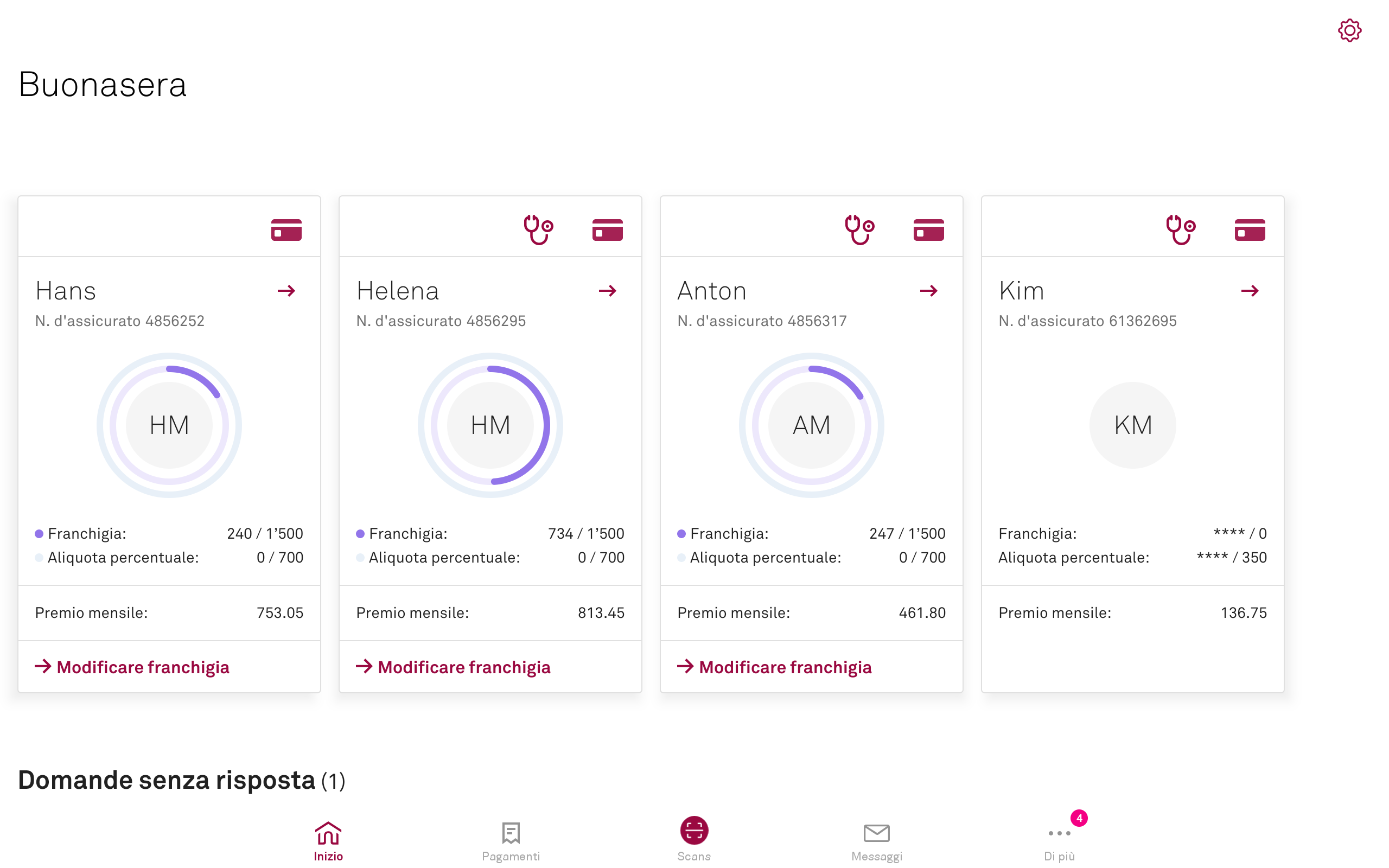Image resolution: width=1389 pixels, height=868 pixels.
Task: Click Hans's insurance card icon
Action: coord(286,229)
